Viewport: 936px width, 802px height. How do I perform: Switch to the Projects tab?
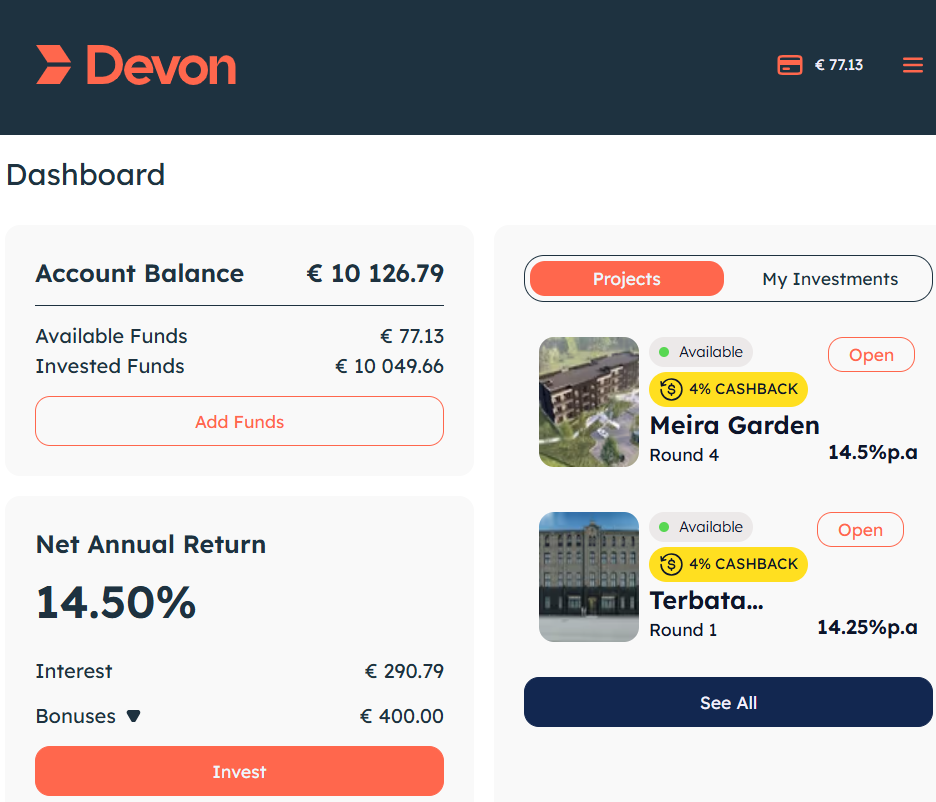coord(627,279)
